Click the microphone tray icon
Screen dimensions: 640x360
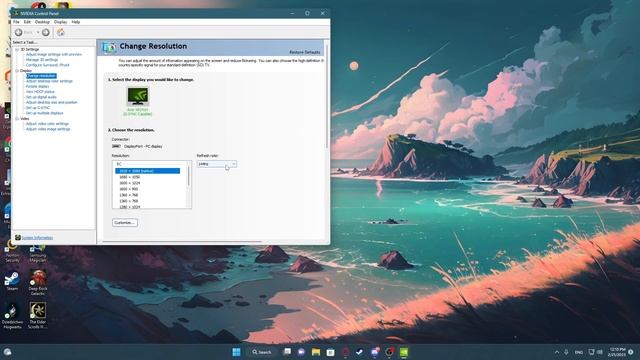pyautogui.click(x=567, y=352)
